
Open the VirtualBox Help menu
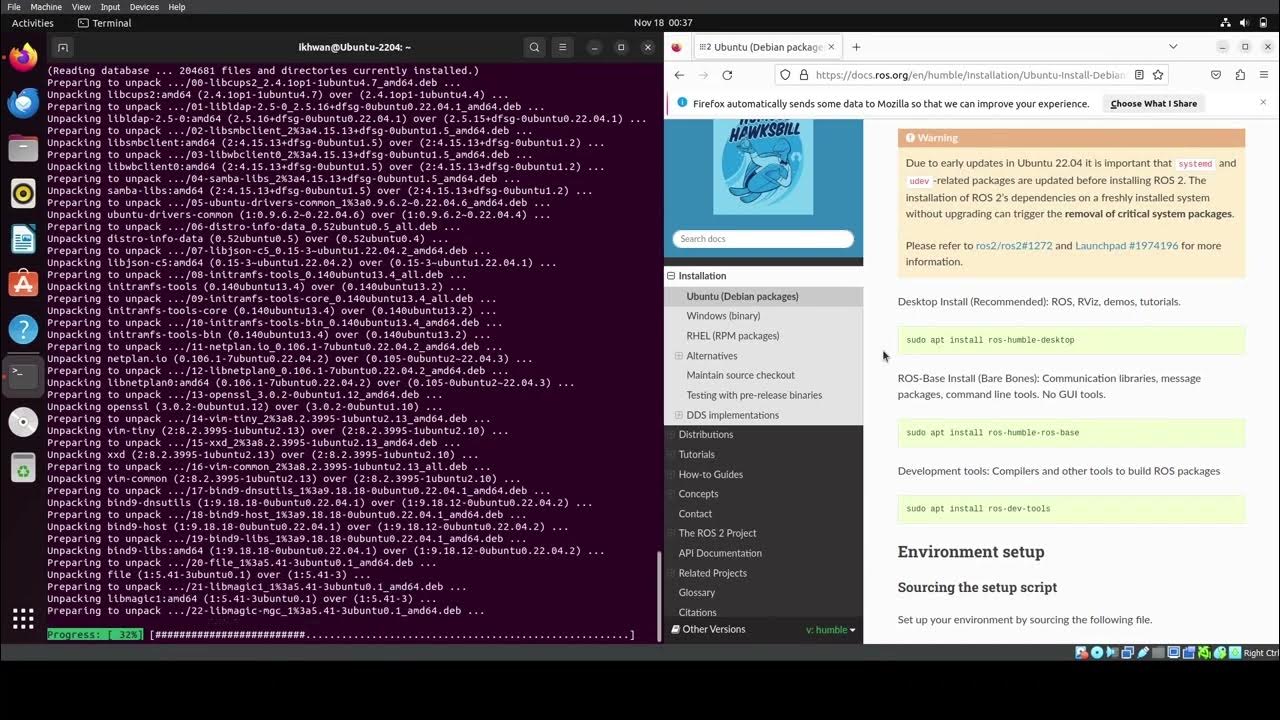tap(177, 7)
